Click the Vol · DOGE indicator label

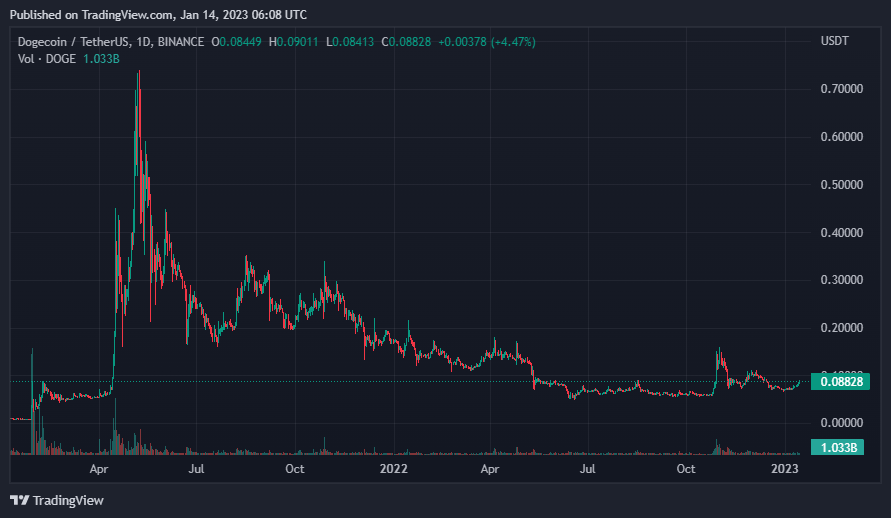tap(47, 59)
